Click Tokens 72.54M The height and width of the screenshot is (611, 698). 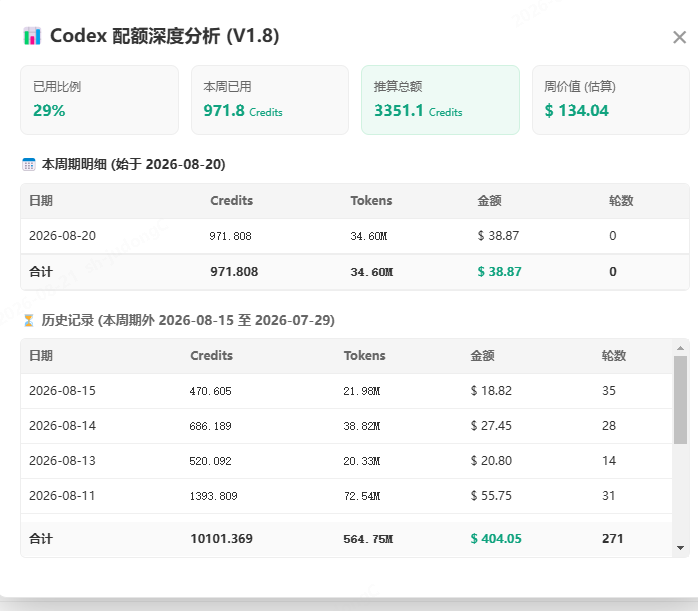pyautogui.click(x=361, y=496)
